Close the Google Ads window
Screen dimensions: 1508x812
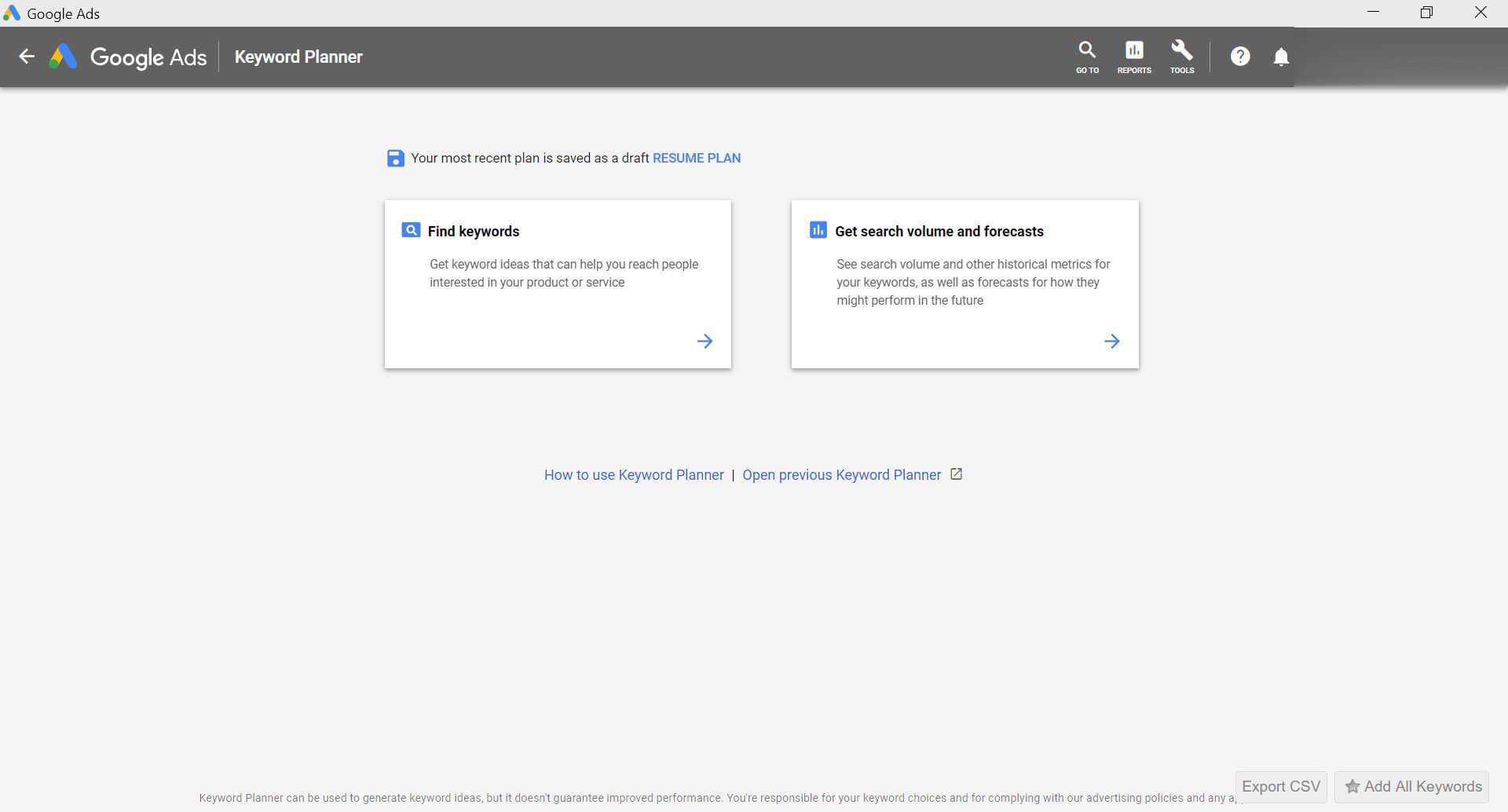pyautogui.click(x=1481, y=13)
